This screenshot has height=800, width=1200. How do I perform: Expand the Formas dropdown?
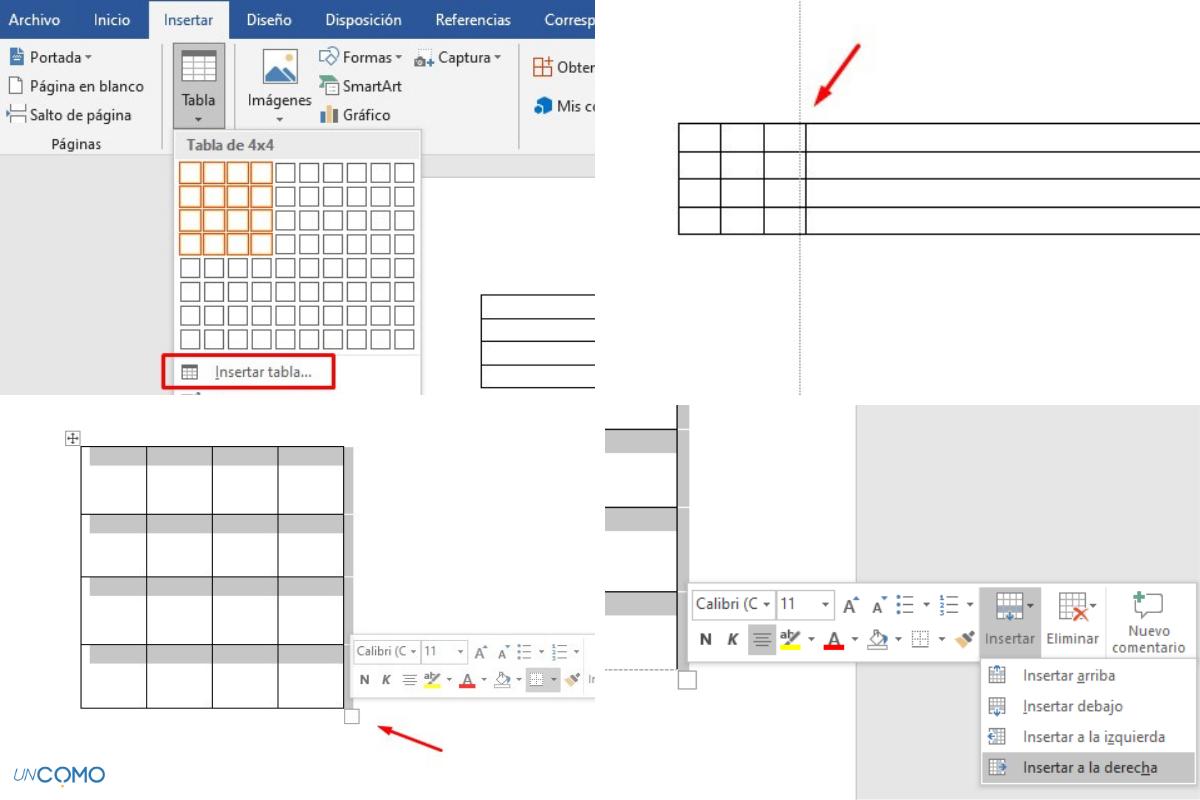click(361, 57)
